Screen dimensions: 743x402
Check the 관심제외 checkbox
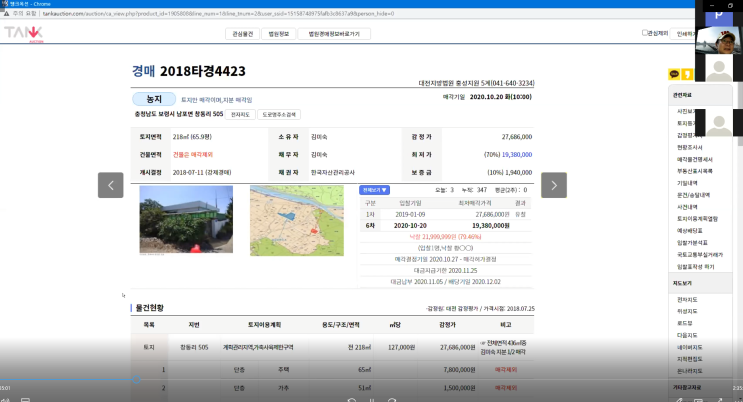pos(644,33)
